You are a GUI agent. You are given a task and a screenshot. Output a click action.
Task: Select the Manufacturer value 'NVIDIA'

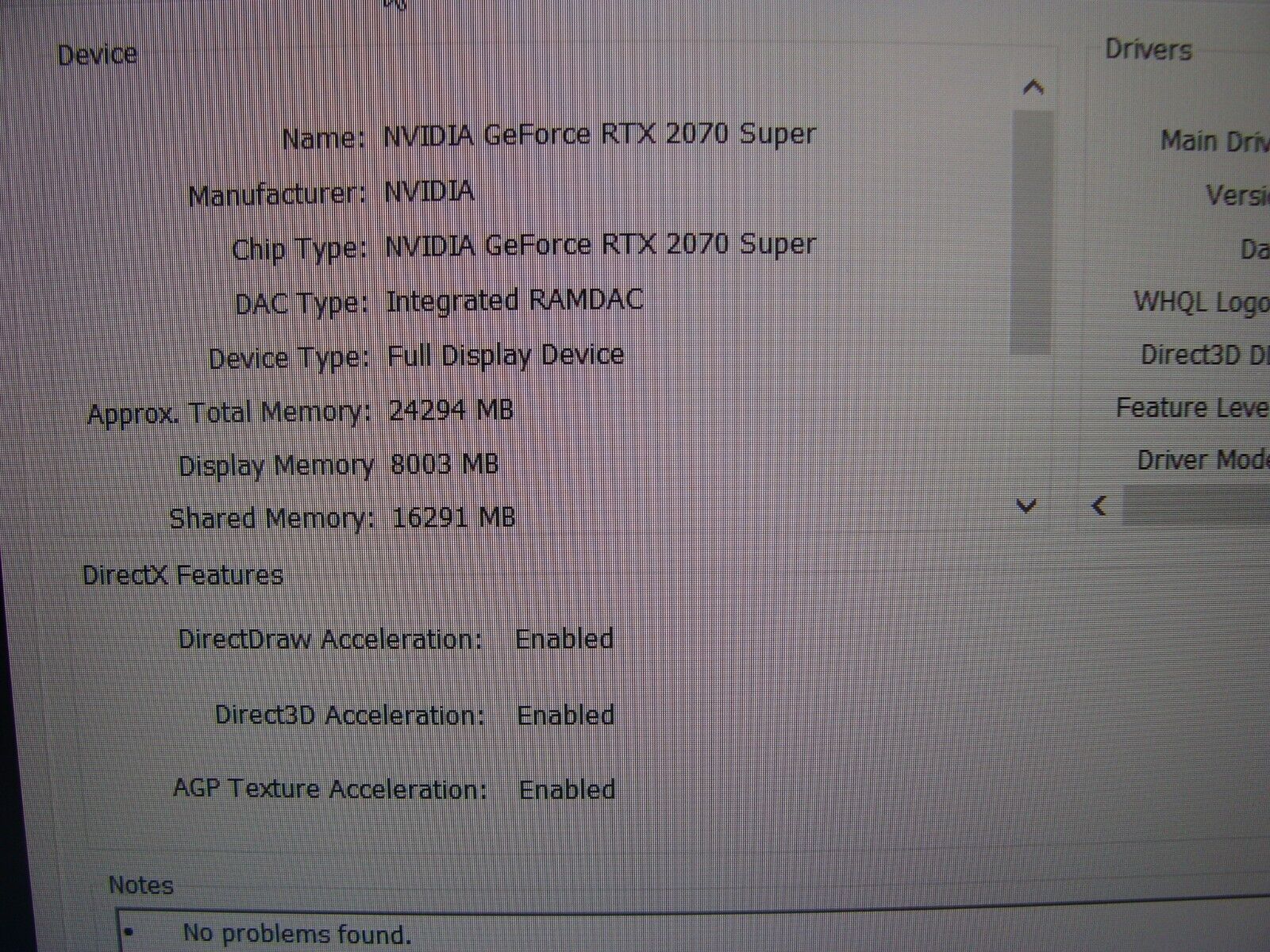(x=429, y=191)
